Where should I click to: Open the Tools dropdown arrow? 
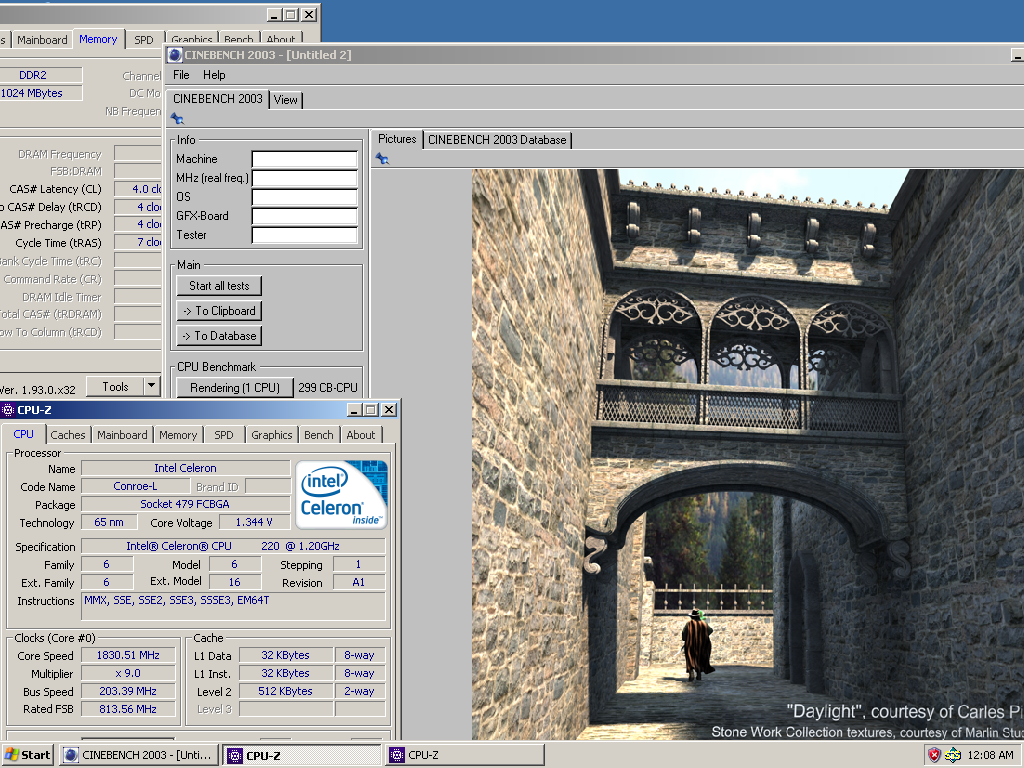click(152, 387)
